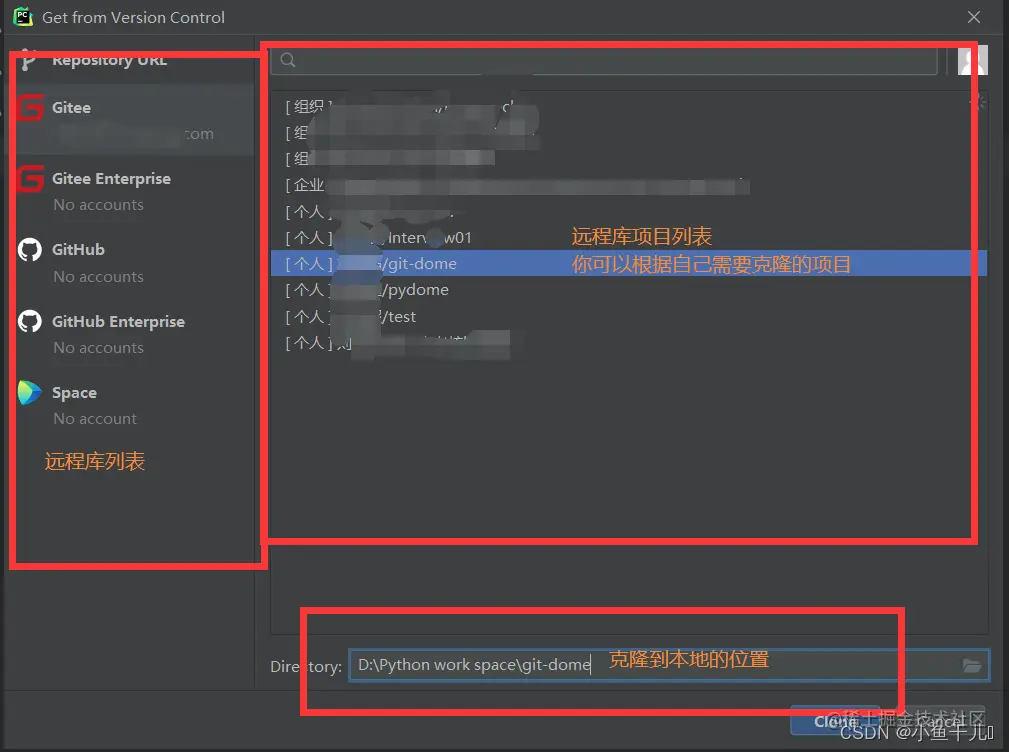Select the git-dome repository row
This screenshot has height=752, width=1009.
click(x=629, y=264)
